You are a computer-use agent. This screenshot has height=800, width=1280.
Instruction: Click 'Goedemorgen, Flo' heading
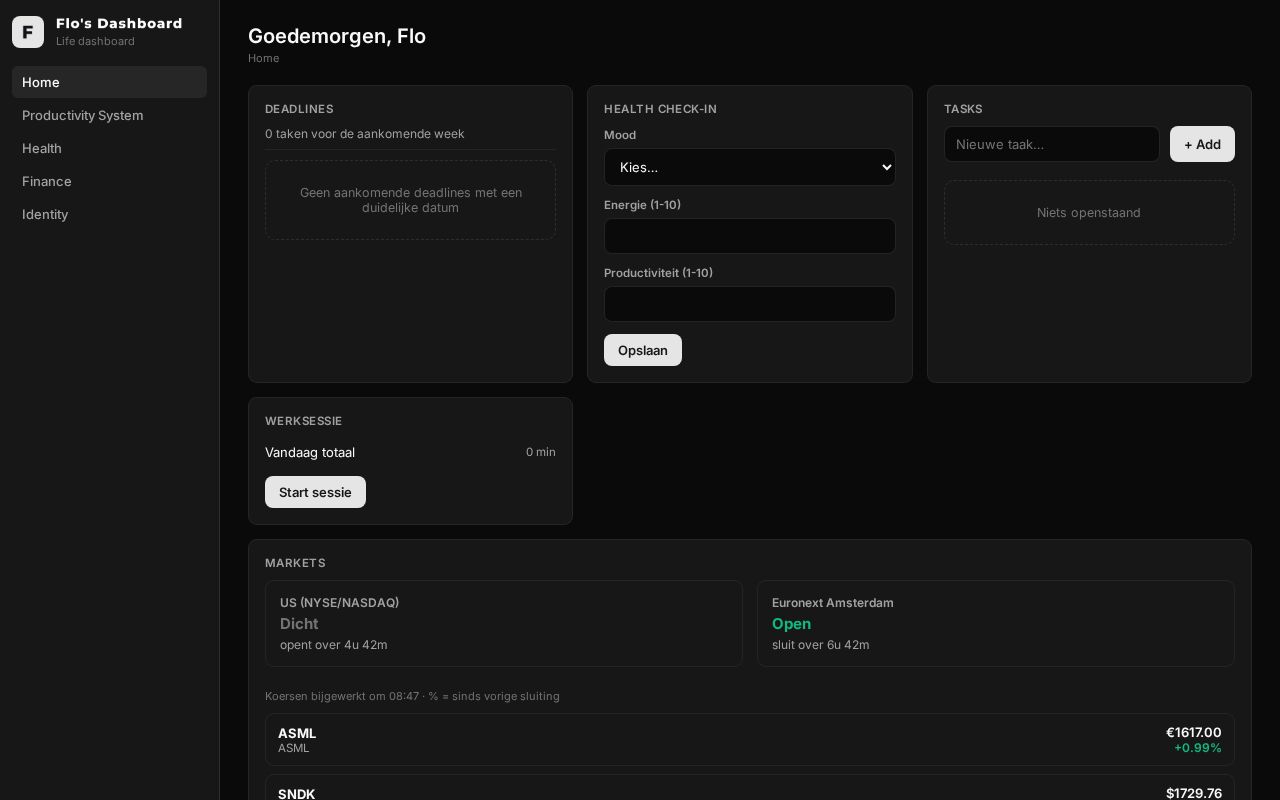pyautogui.click(x=337, y=36)
